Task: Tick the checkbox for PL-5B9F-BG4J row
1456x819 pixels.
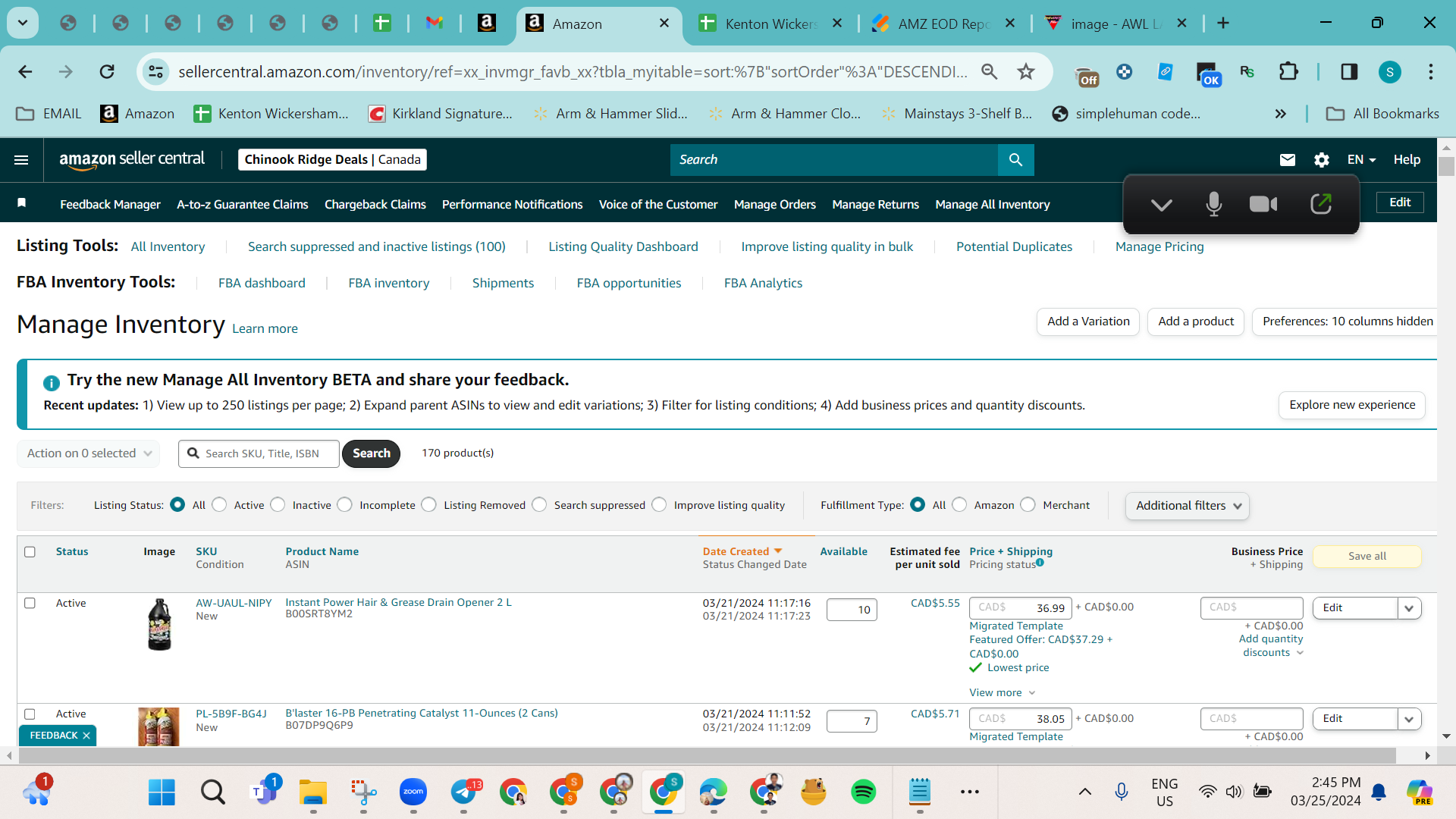Action: 30,714
